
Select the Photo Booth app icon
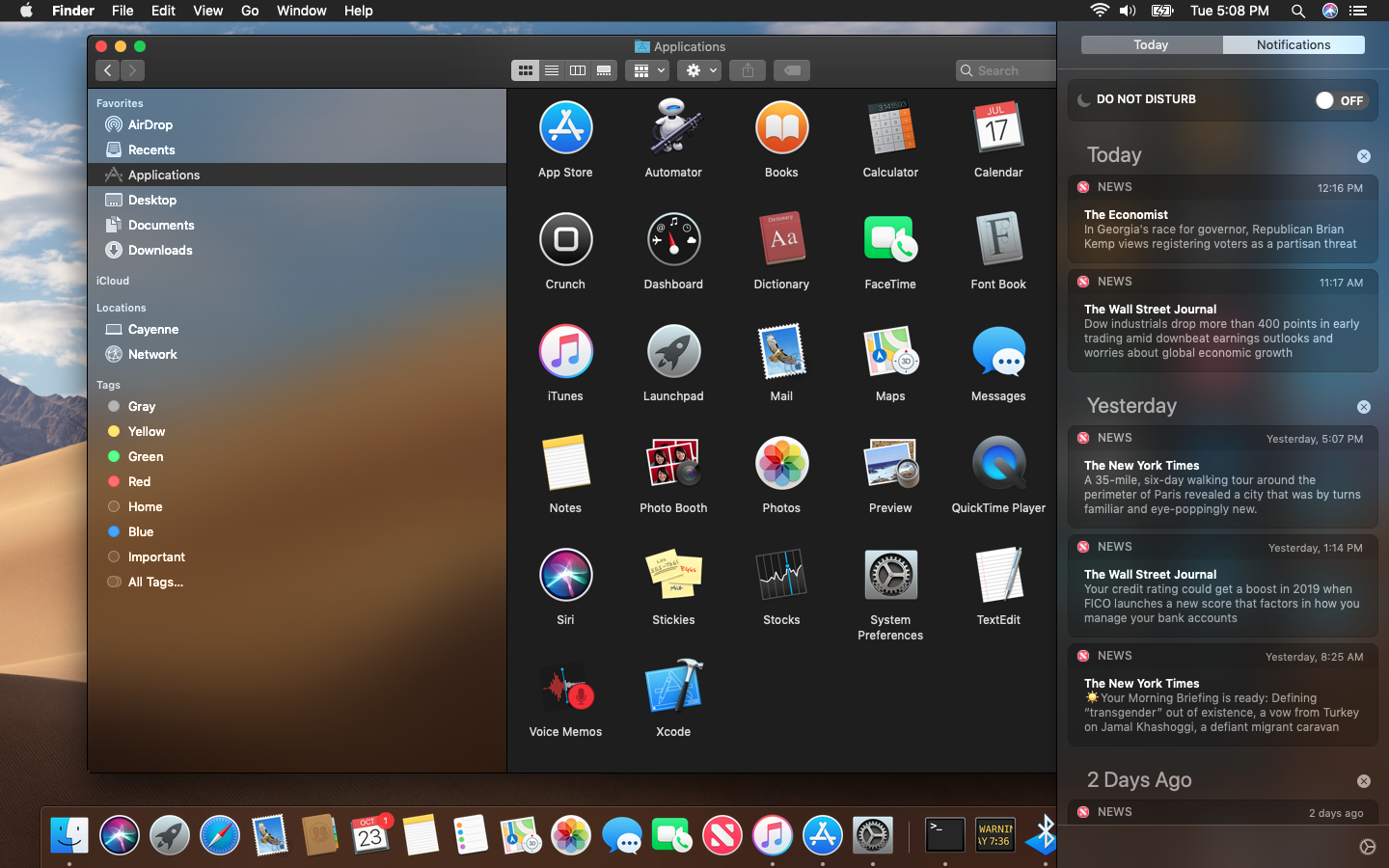[673, 464]
